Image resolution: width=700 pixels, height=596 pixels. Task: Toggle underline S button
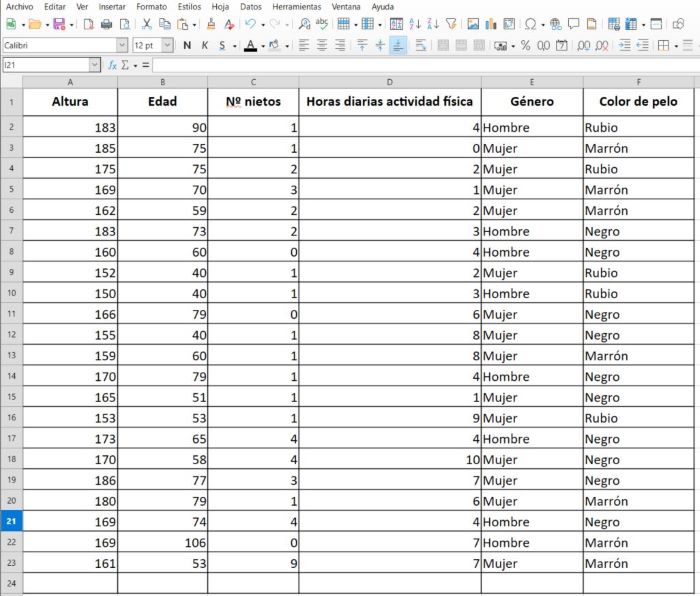click(x=222, y=45)
